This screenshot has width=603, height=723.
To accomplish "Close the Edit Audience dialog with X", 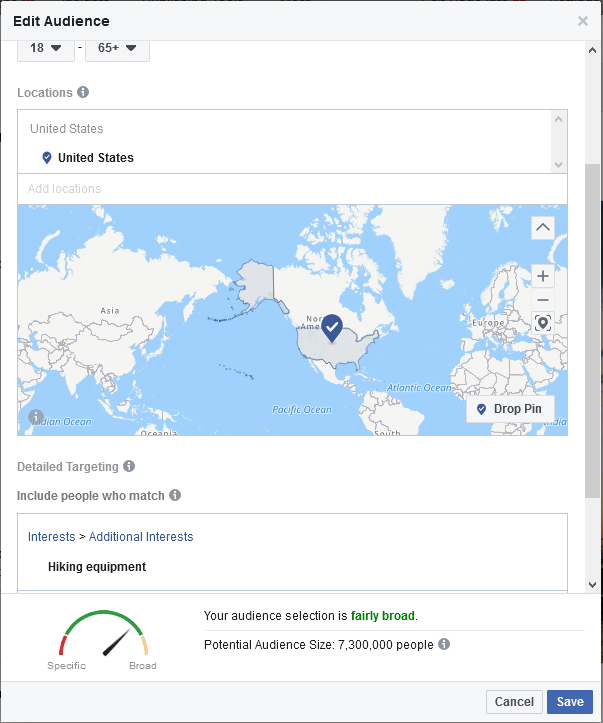I will point(583,21).
